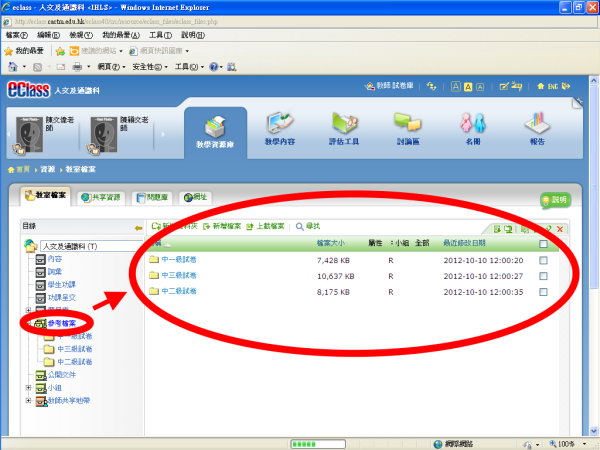Image resolution: width=600 pixels, height=450 pixels.
Task: Click teacher avatar of 陳文偉老師
Action: [x=29, y=134]
